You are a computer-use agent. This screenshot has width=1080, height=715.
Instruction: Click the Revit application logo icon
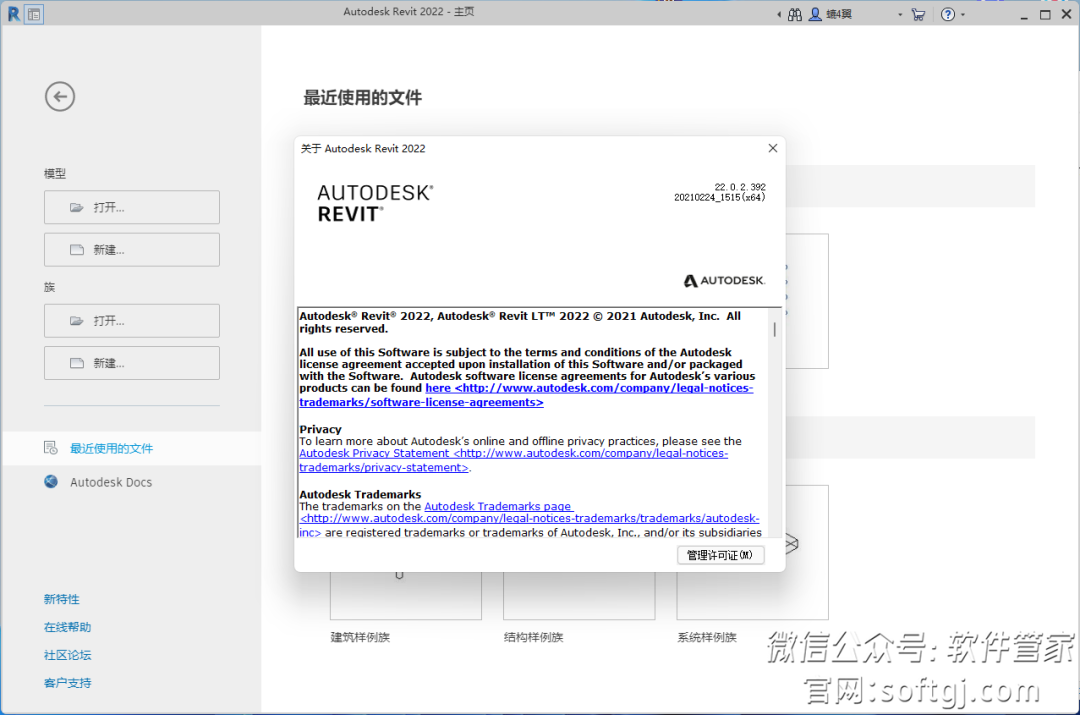tap(13, 14)
